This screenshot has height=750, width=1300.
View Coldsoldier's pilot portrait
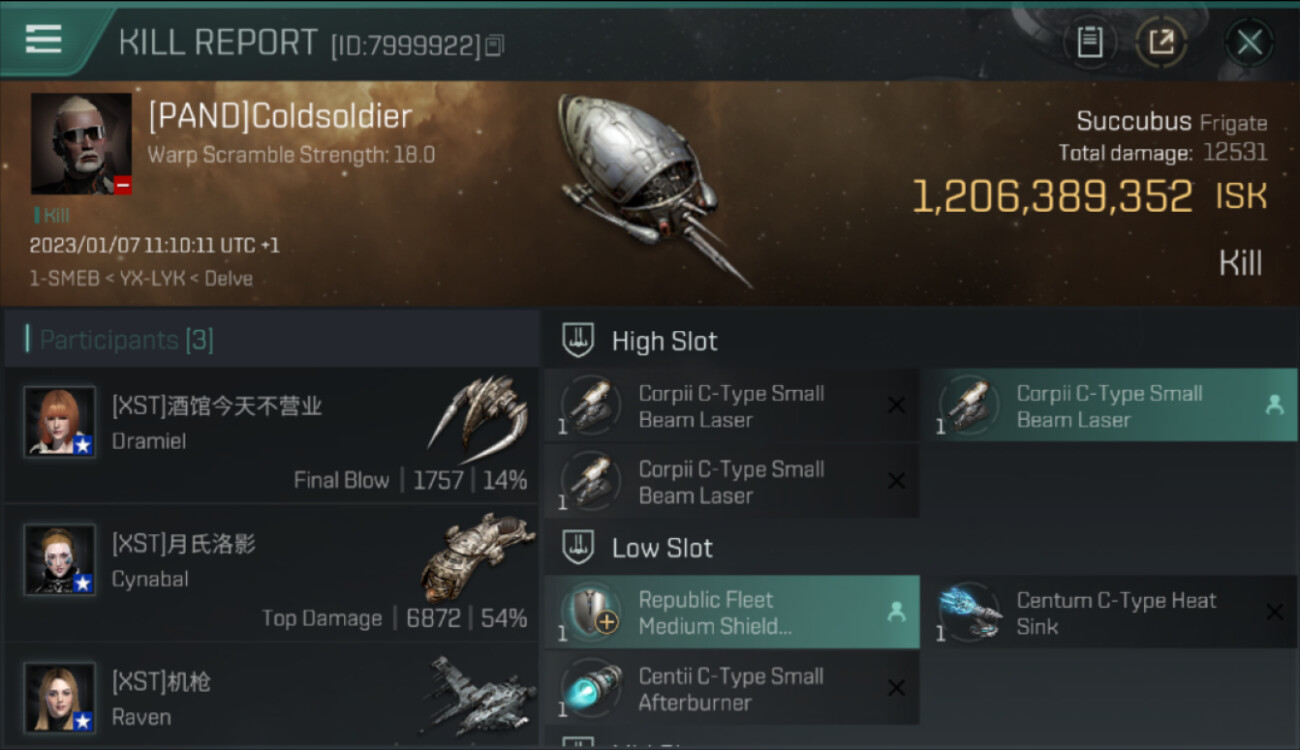(81, 144)
